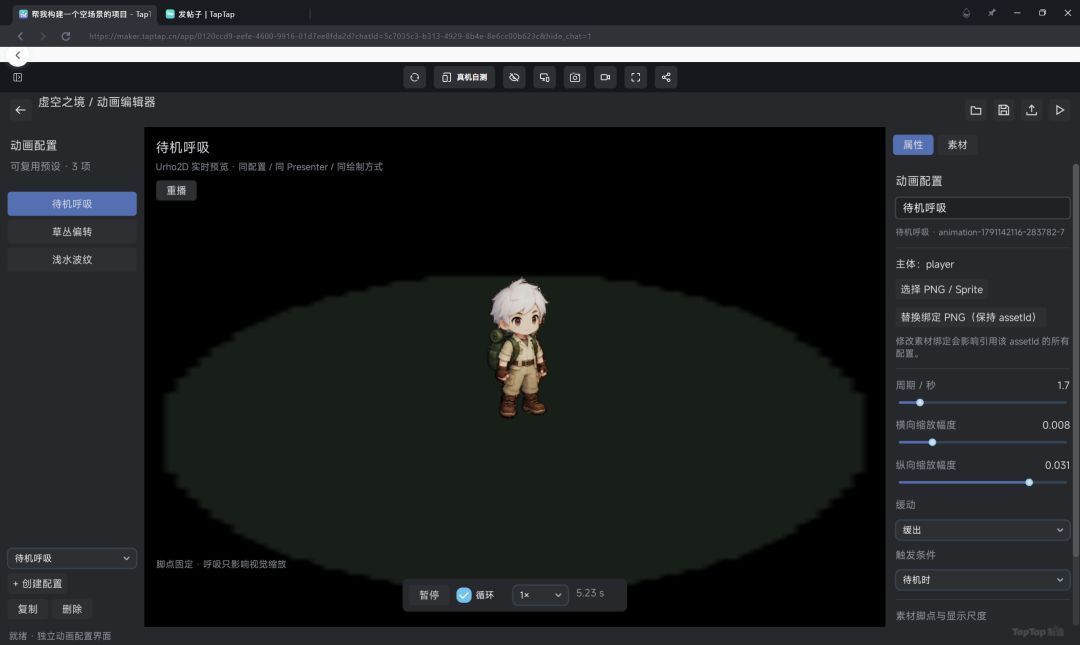1080x645 pixels.
Task: Expand the 缓出 easing dropdown
Action: (982, 530)
